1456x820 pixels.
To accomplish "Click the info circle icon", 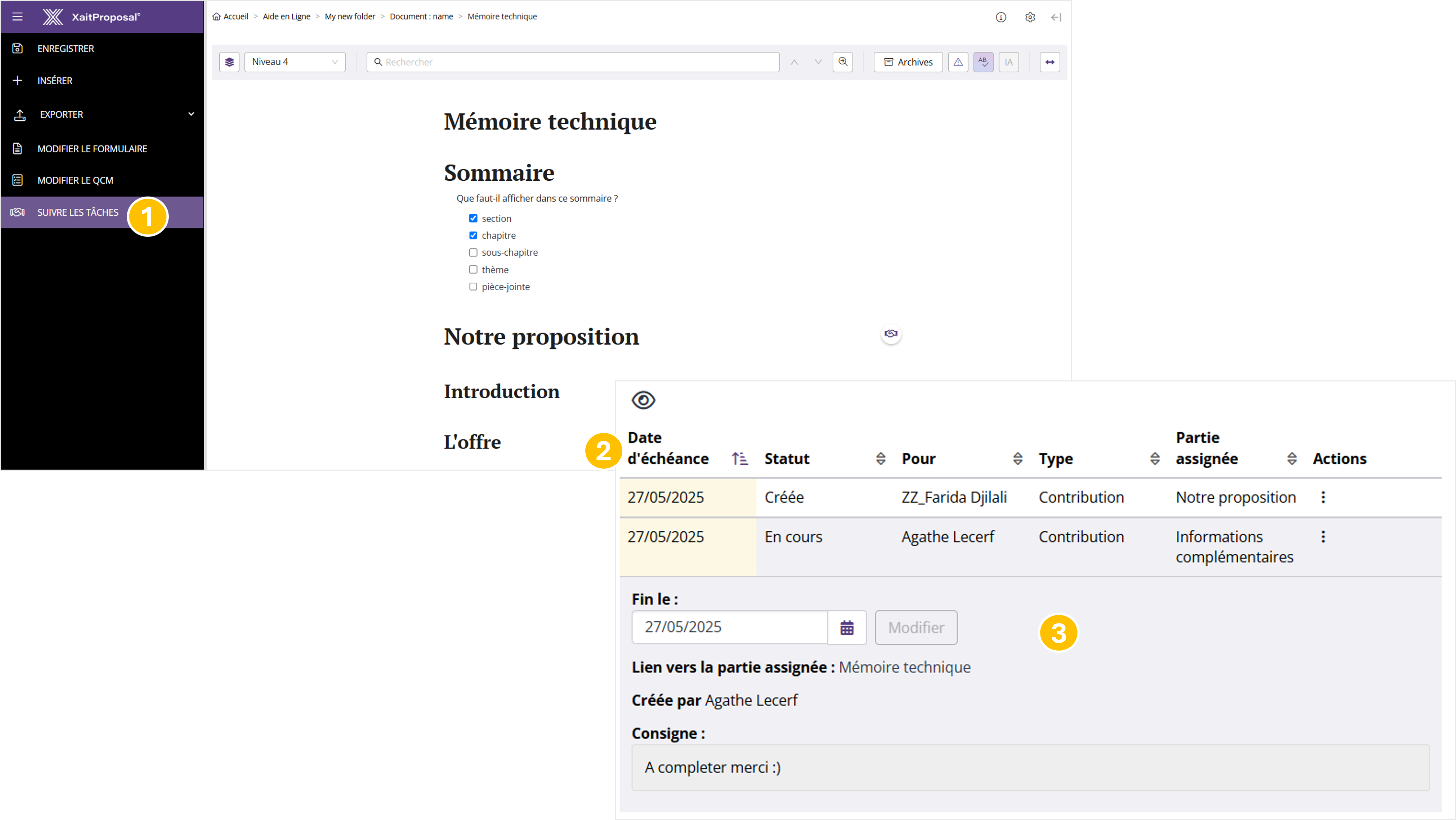I will [x=1001, y=17].
